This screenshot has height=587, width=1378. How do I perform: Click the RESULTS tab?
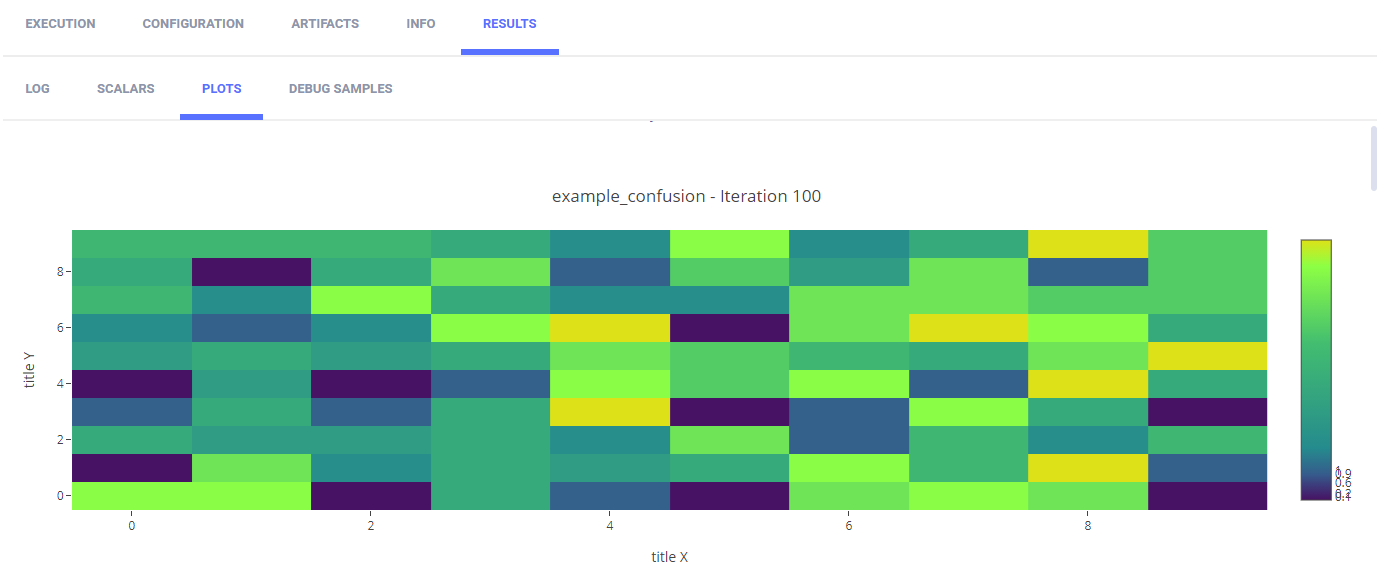pos(509,24)
